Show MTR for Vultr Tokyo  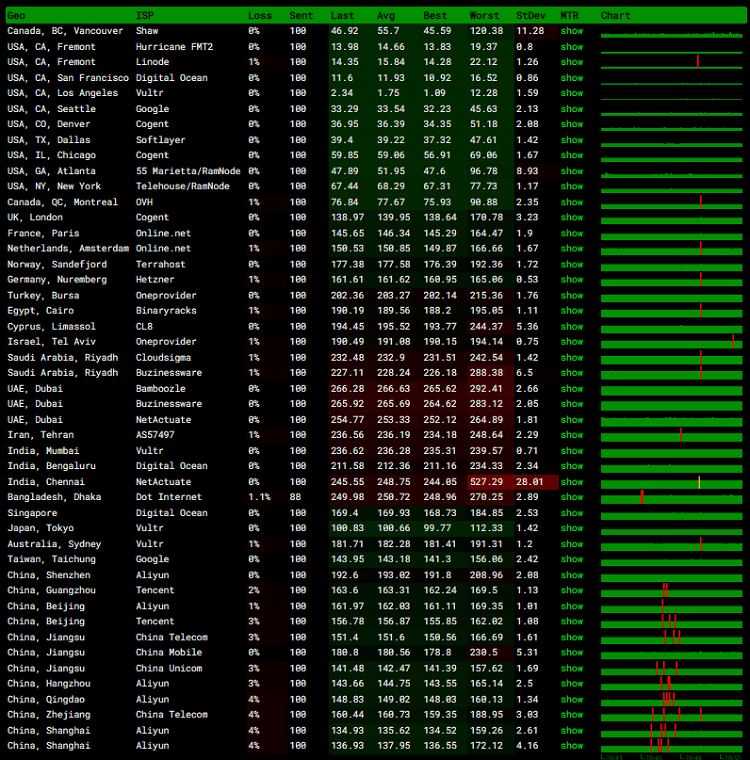[x=572, y=528]
